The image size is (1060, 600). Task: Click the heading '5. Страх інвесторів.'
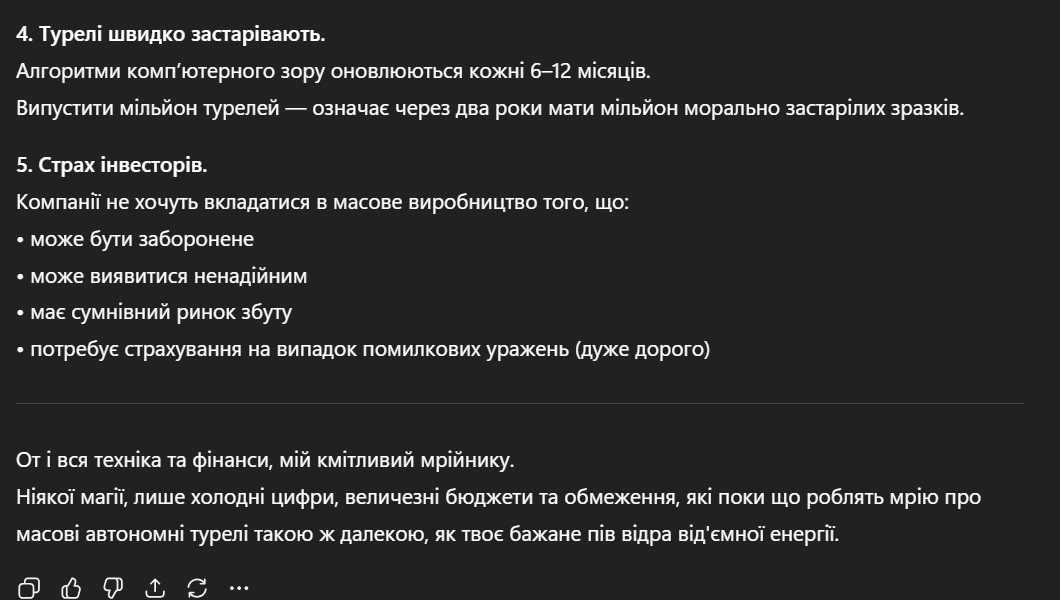coord(112,166)
